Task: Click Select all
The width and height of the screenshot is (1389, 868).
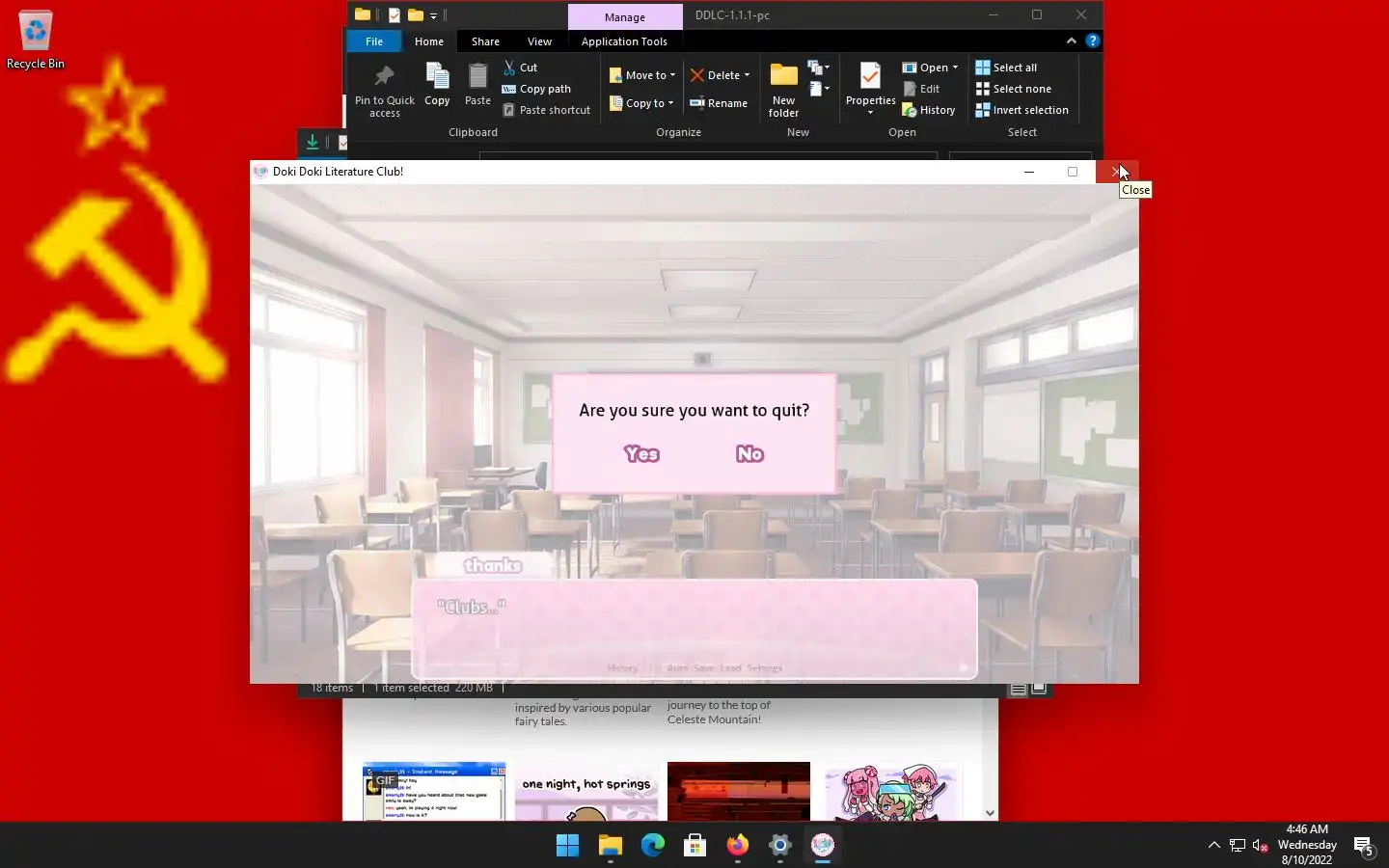Action: pos(1006,68)
